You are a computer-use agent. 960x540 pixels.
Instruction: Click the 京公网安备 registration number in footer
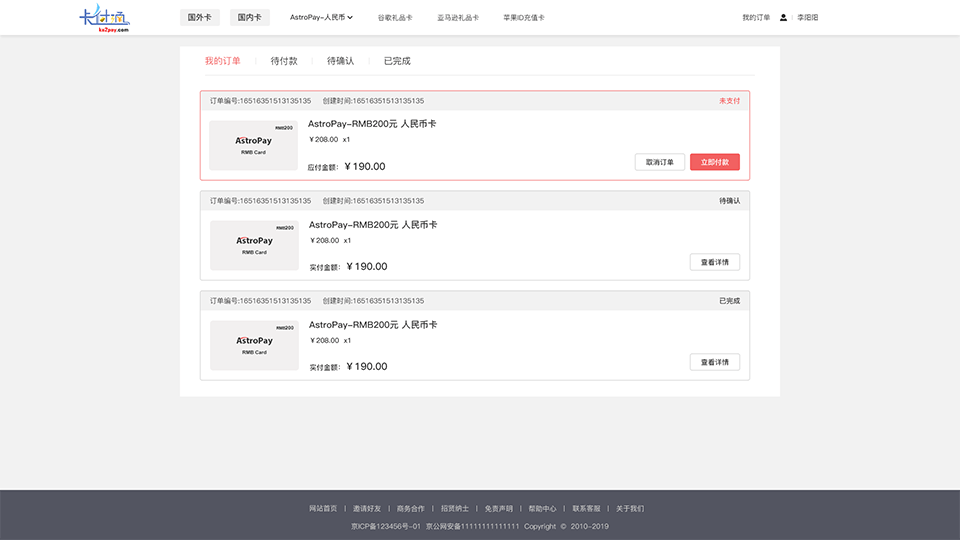(x=473, y=527)
